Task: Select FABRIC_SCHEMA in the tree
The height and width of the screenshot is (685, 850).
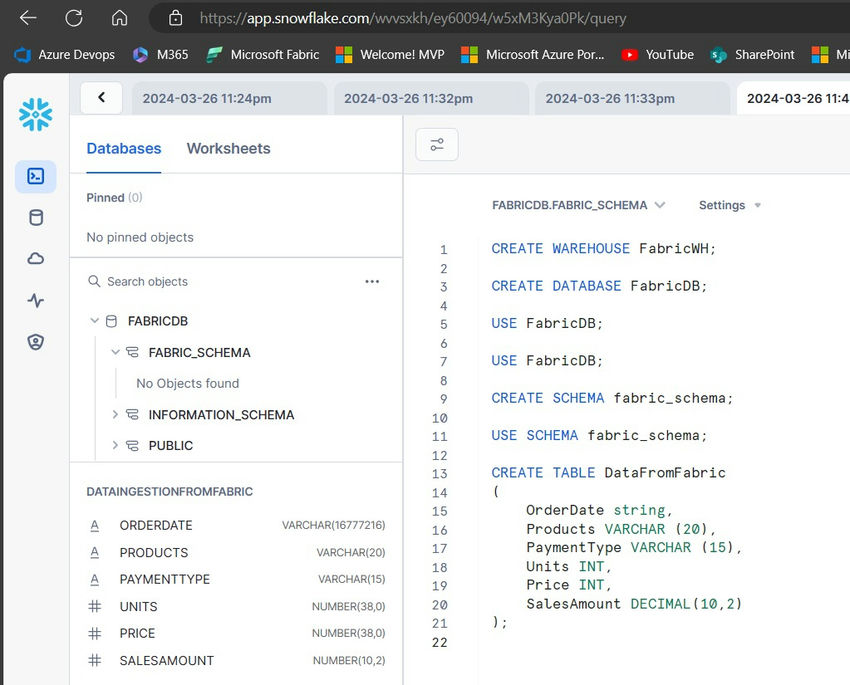Action: pos(199,352)
